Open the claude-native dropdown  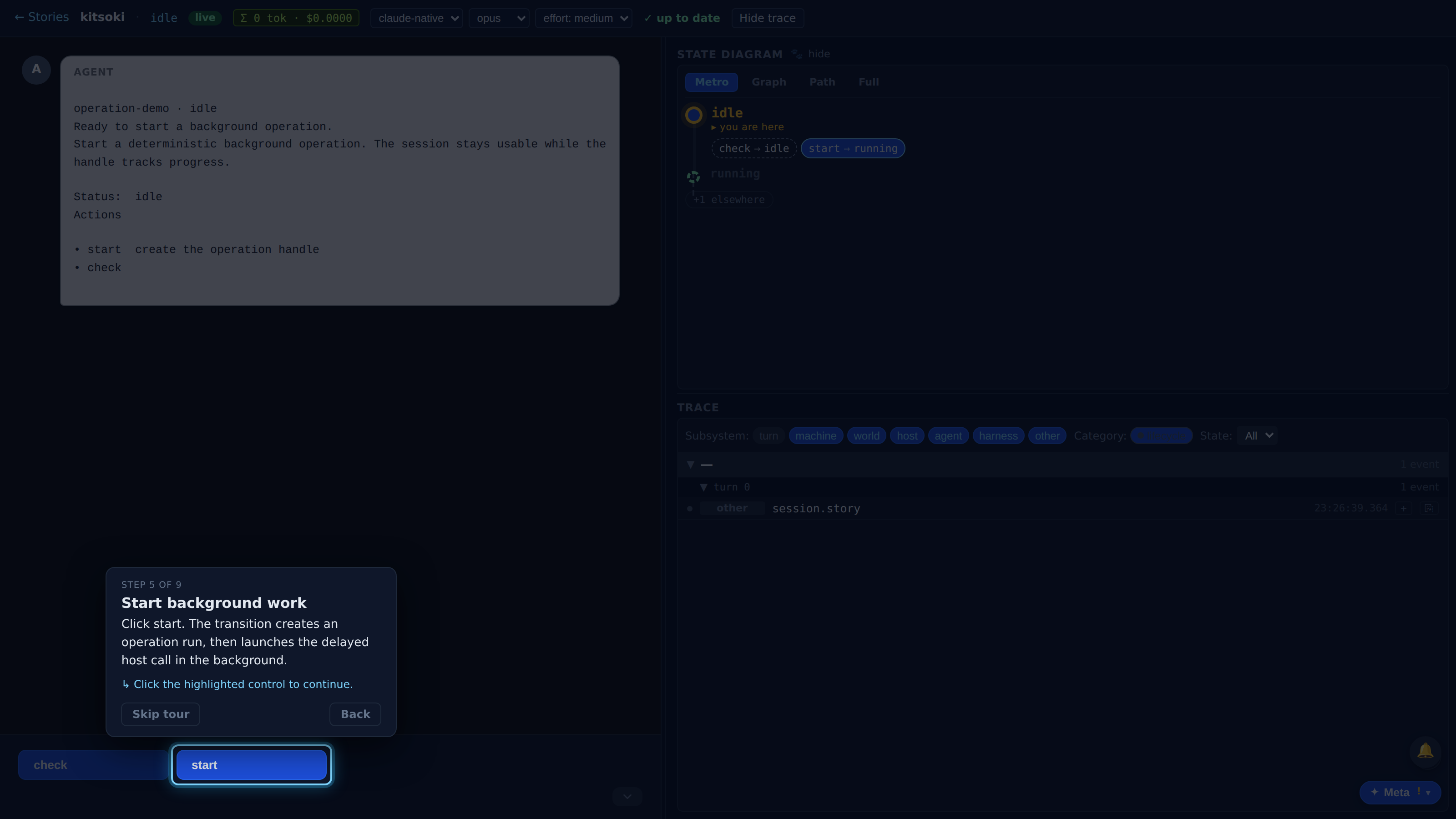click(x=417, y=18)
